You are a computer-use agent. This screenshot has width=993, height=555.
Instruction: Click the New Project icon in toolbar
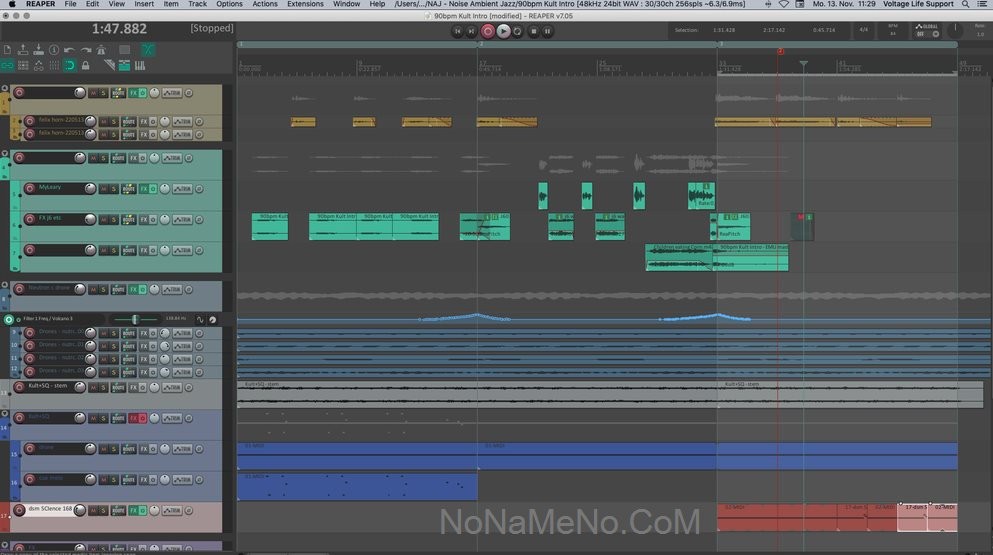pyautogui.click(x=7, y=49)
